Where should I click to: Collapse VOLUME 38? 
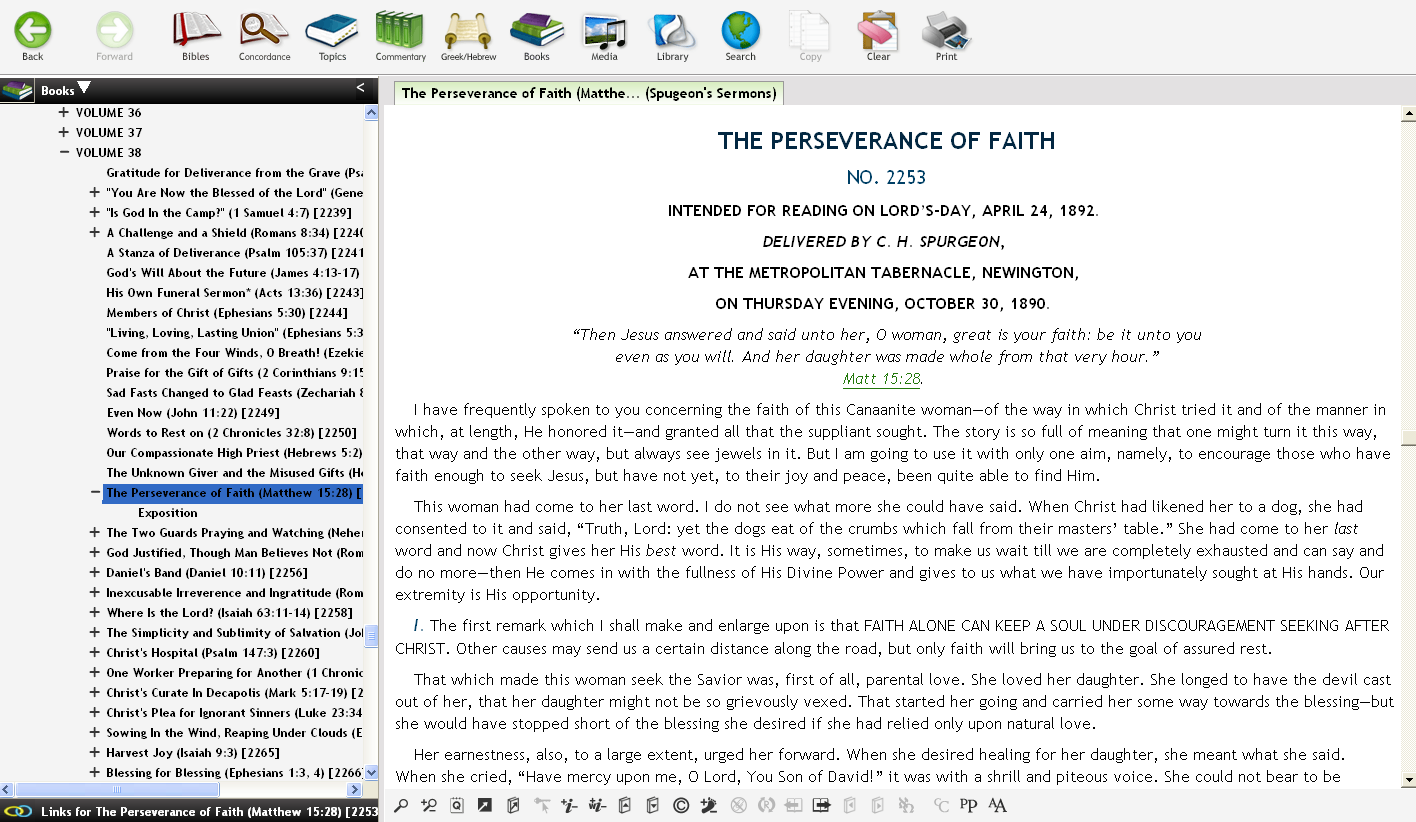click(64, 152)
